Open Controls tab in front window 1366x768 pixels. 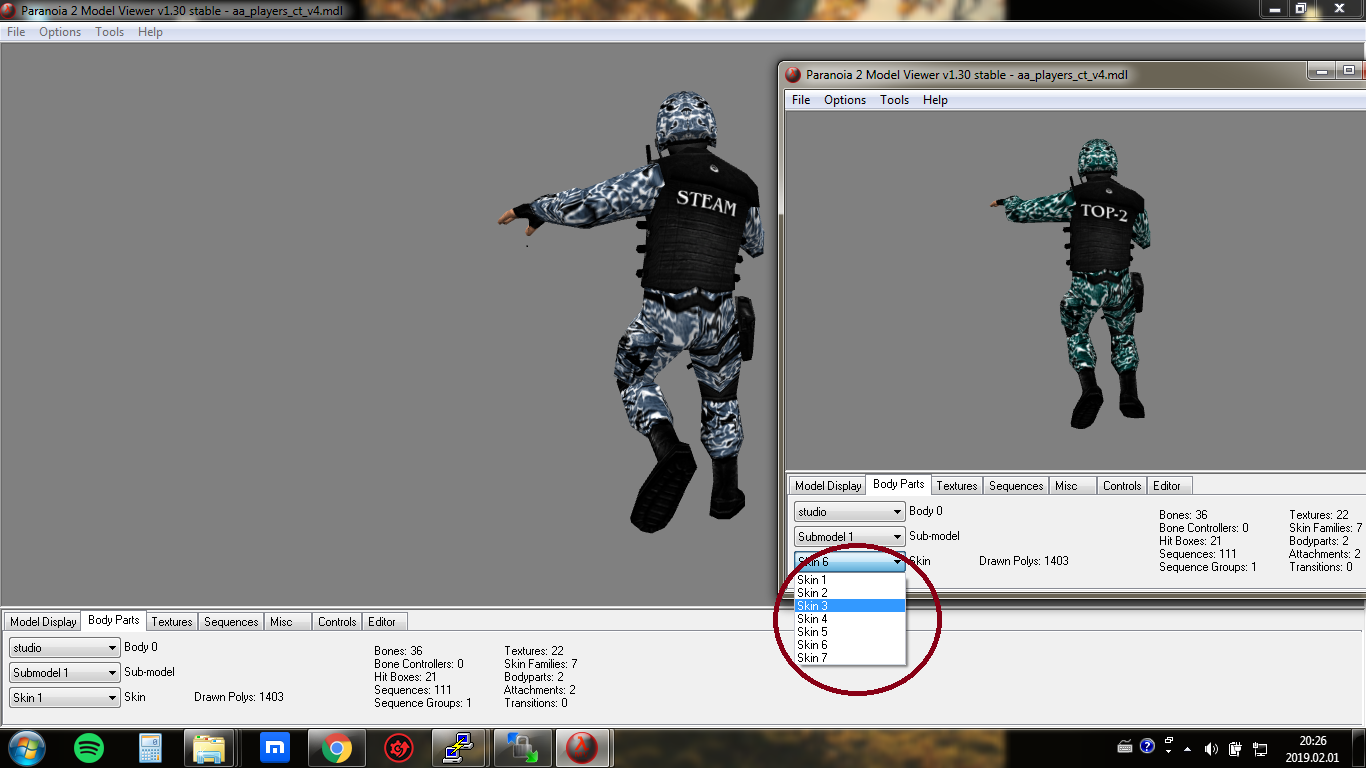[1121, 486]
